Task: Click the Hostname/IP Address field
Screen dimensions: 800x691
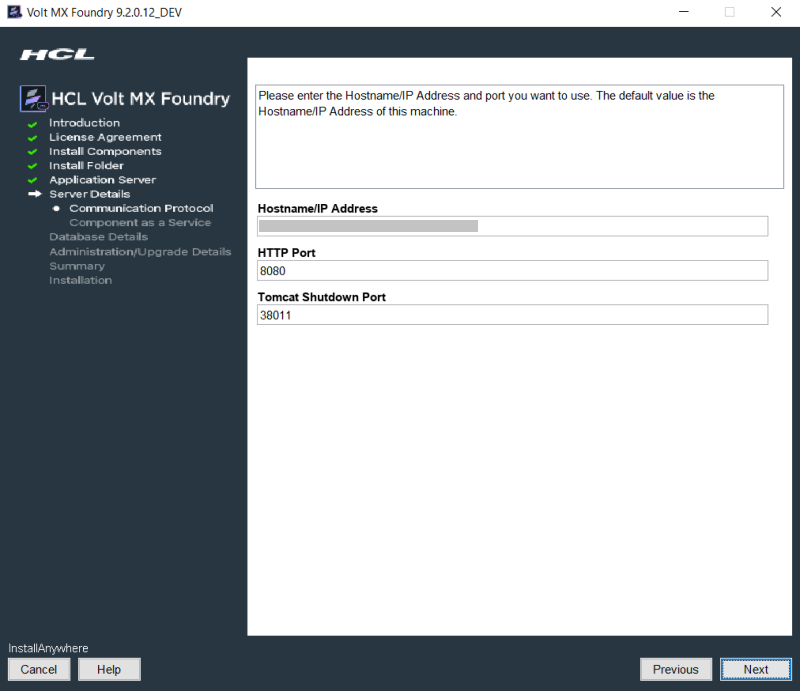Action: (512, 226)
